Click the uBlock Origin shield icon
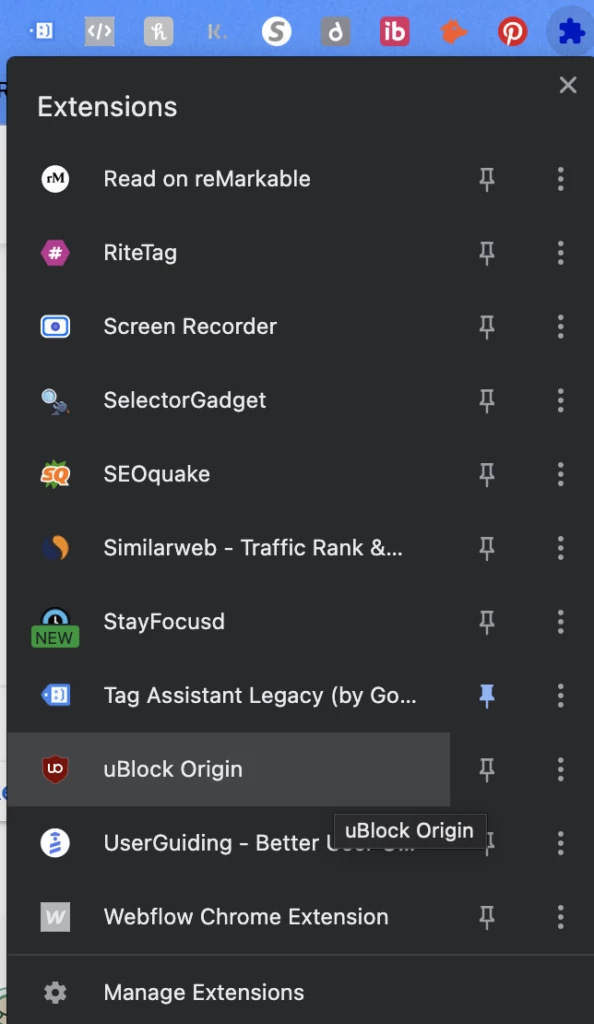594x1024 pixels. [x=55, y=769]
